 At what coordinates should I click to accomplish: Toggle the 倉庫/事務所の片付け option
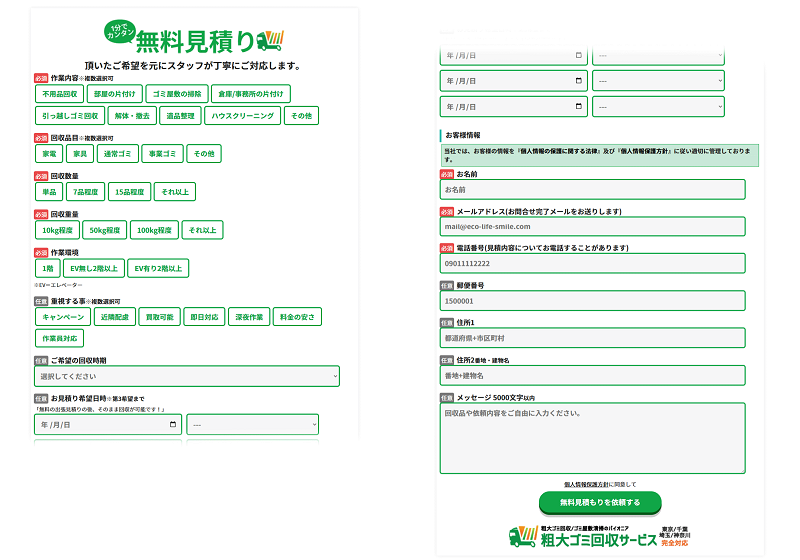click(251, 94)
